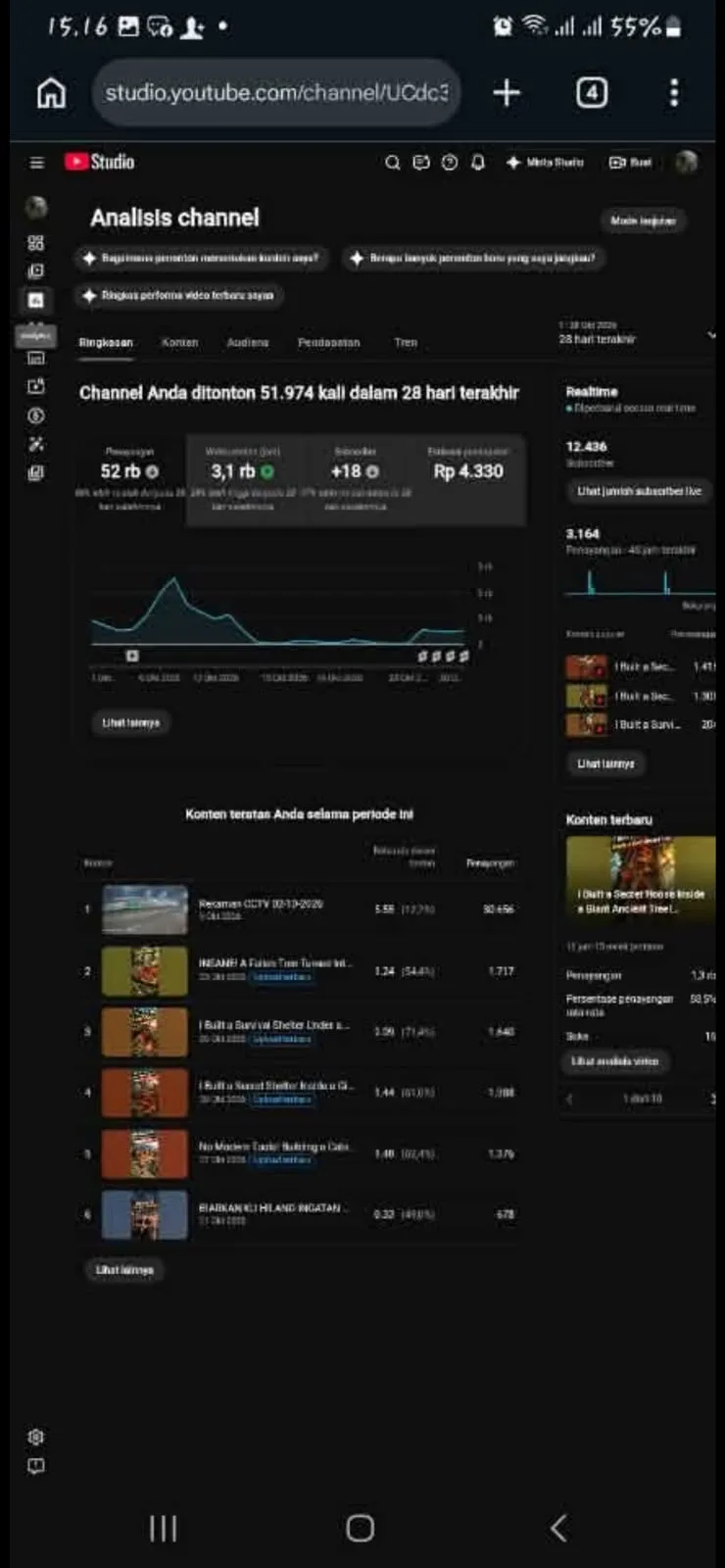
Task: Open the comments icon in header
Action: tap(421, 163)
